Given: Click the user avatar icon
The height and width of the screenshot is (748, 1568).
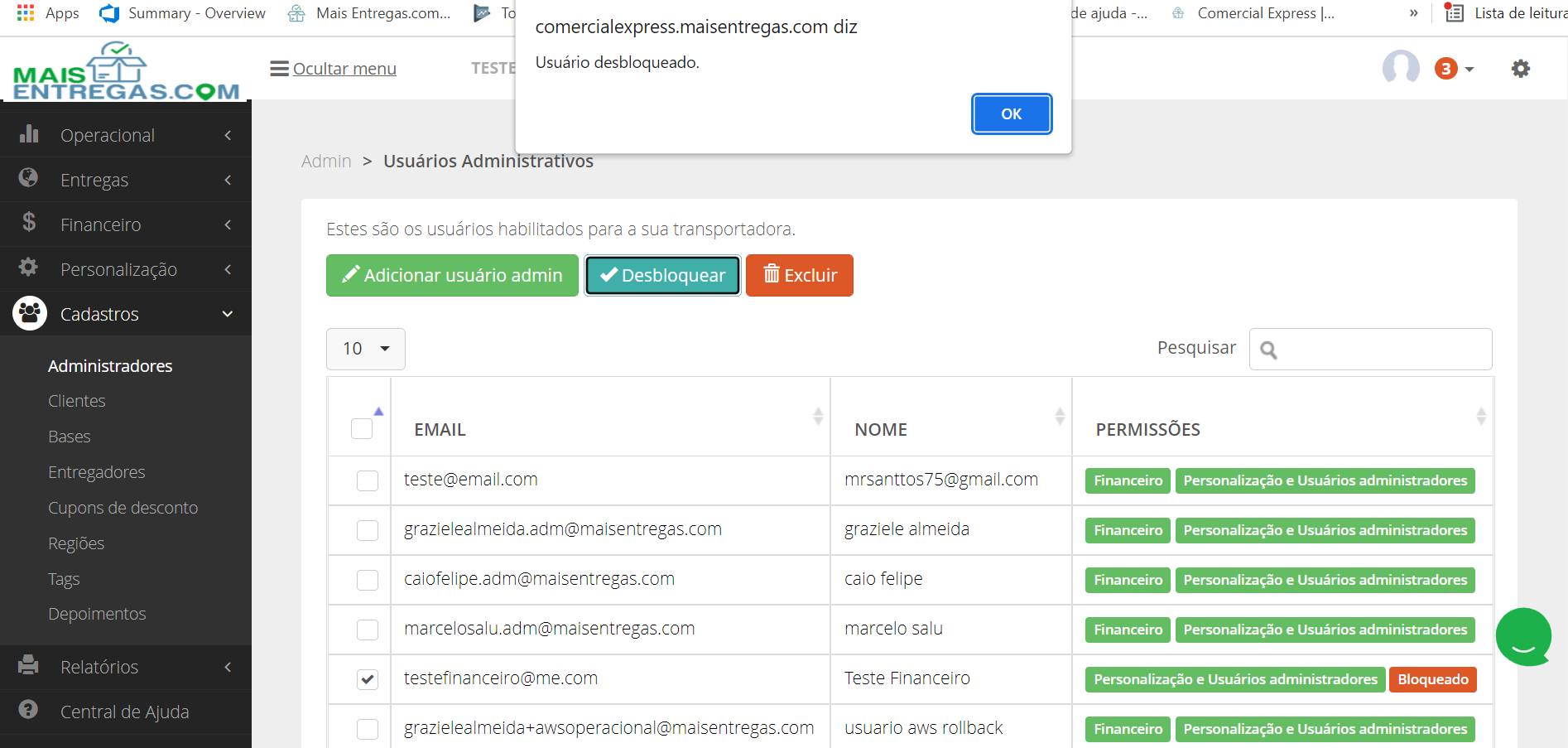Looking at the screenshot, I should (1401, 67).
